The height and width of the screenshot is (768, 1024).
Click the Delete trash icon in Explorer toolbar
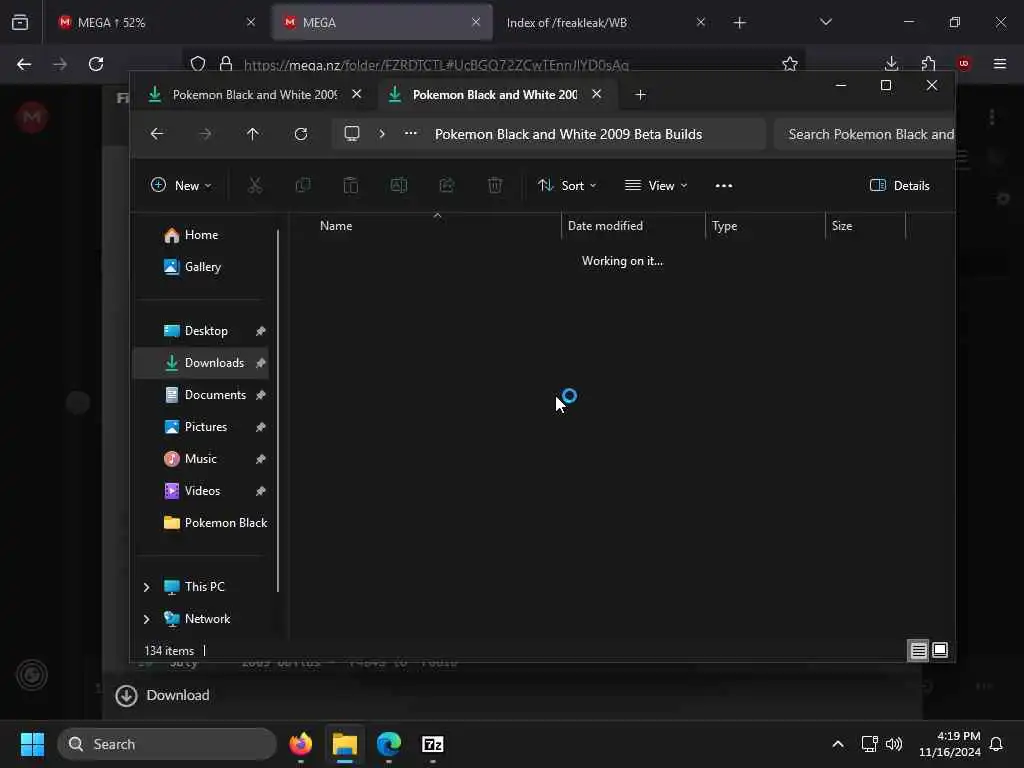click(495, 185)
